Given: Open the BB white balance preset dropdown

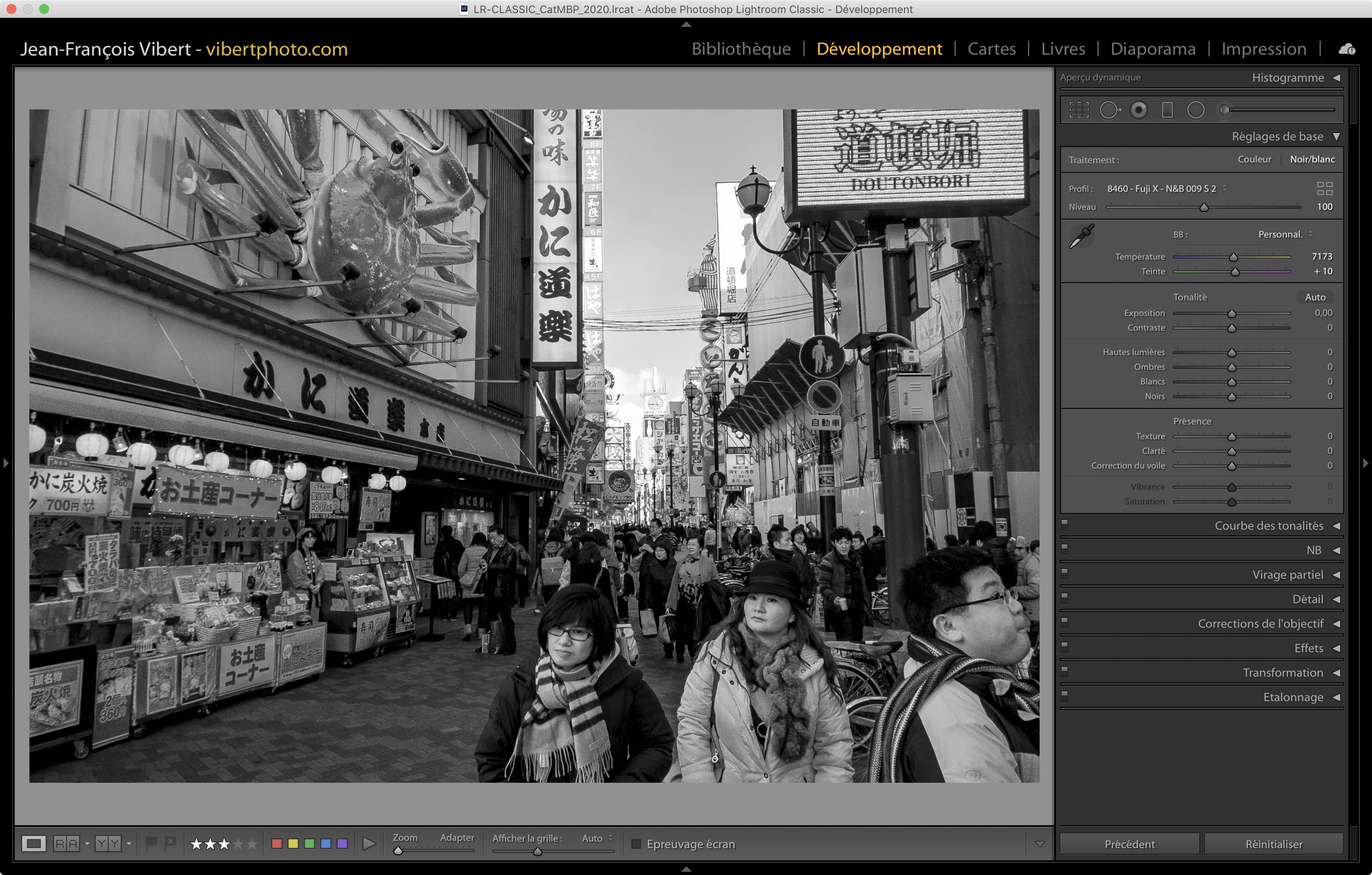Looking at the screenshot, I should [x=1285, y=235].
